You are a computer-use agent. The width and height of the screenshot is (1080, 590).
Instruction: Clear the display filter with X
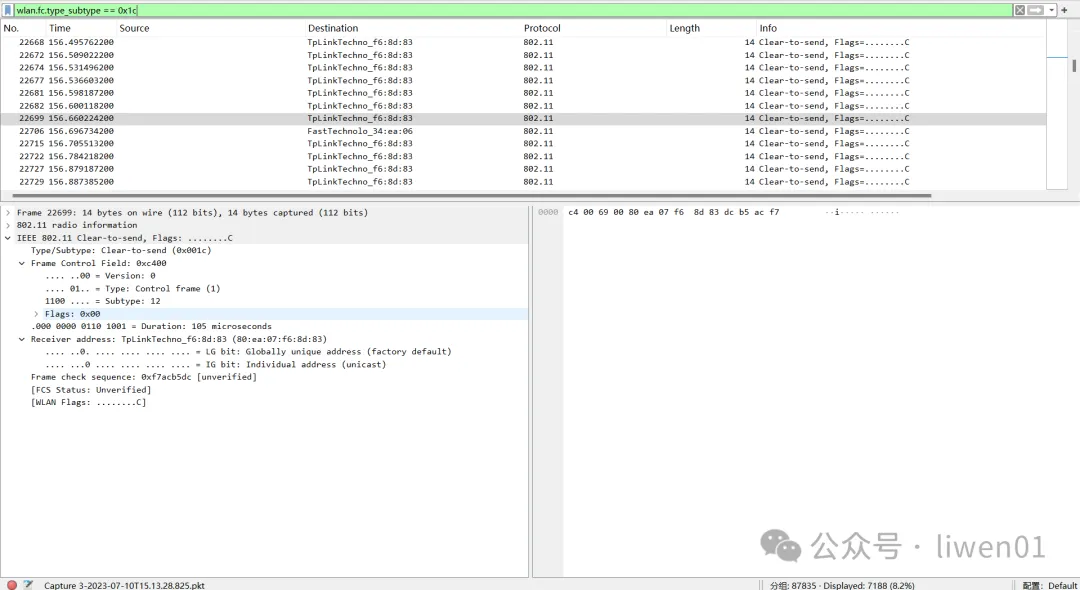(1020, 10)
